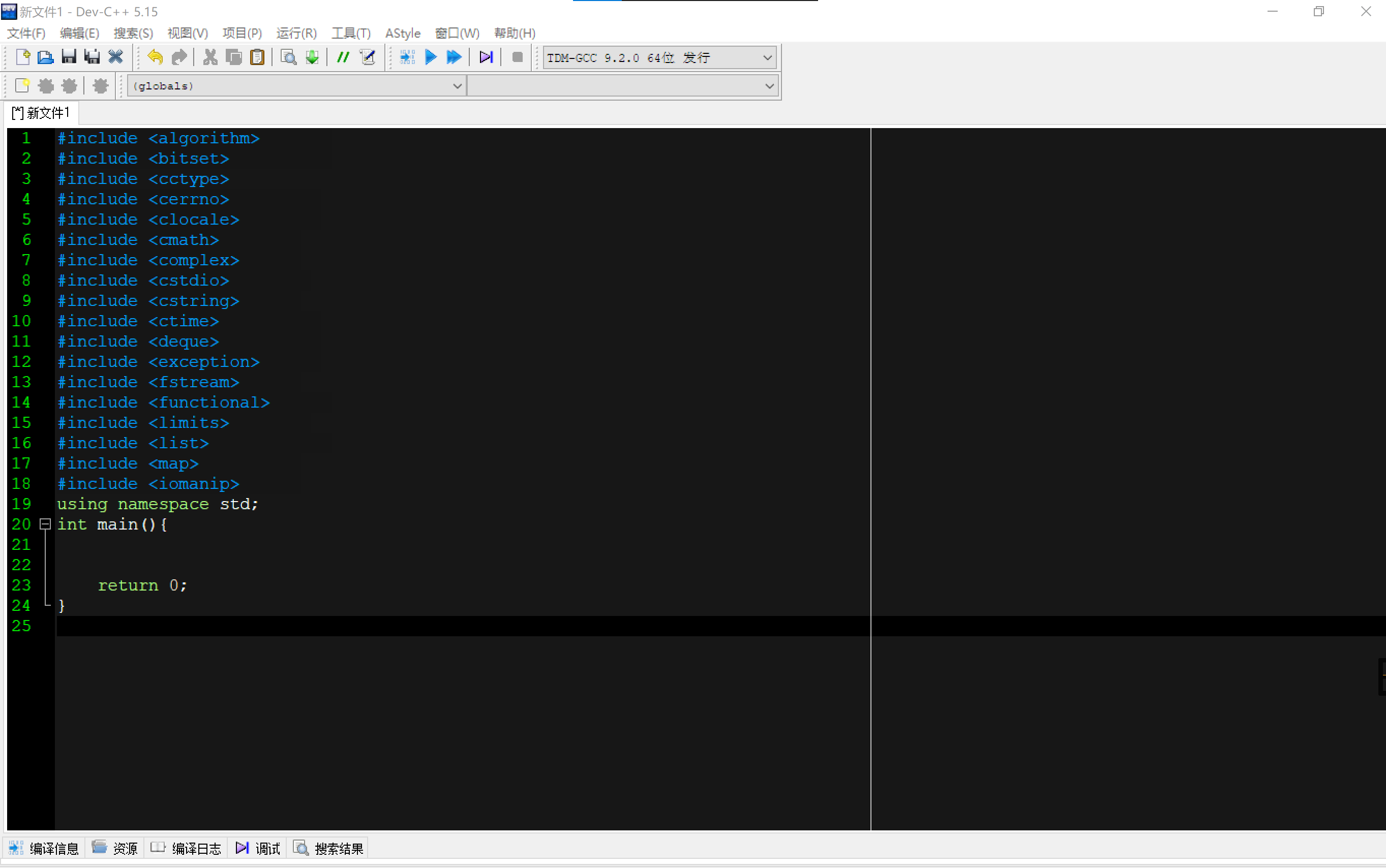Open the TDM-GCC compiler dropdown
Image resolution: width=1386 pixels, height=868 pixels.
(x=767, y=57)
